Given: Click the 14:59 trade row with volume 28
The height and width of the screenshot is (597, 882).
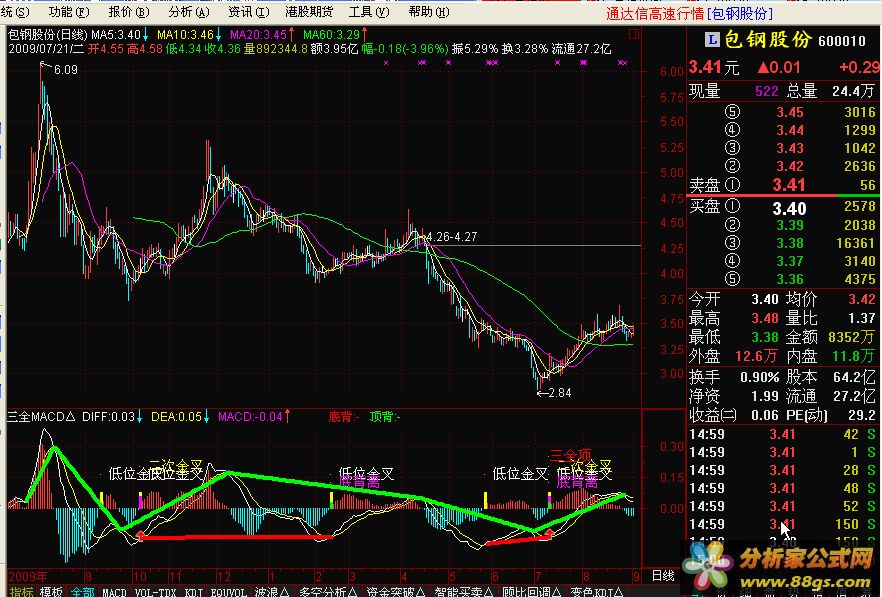Looking at the screenshot, I should click(x=783, y=470).
